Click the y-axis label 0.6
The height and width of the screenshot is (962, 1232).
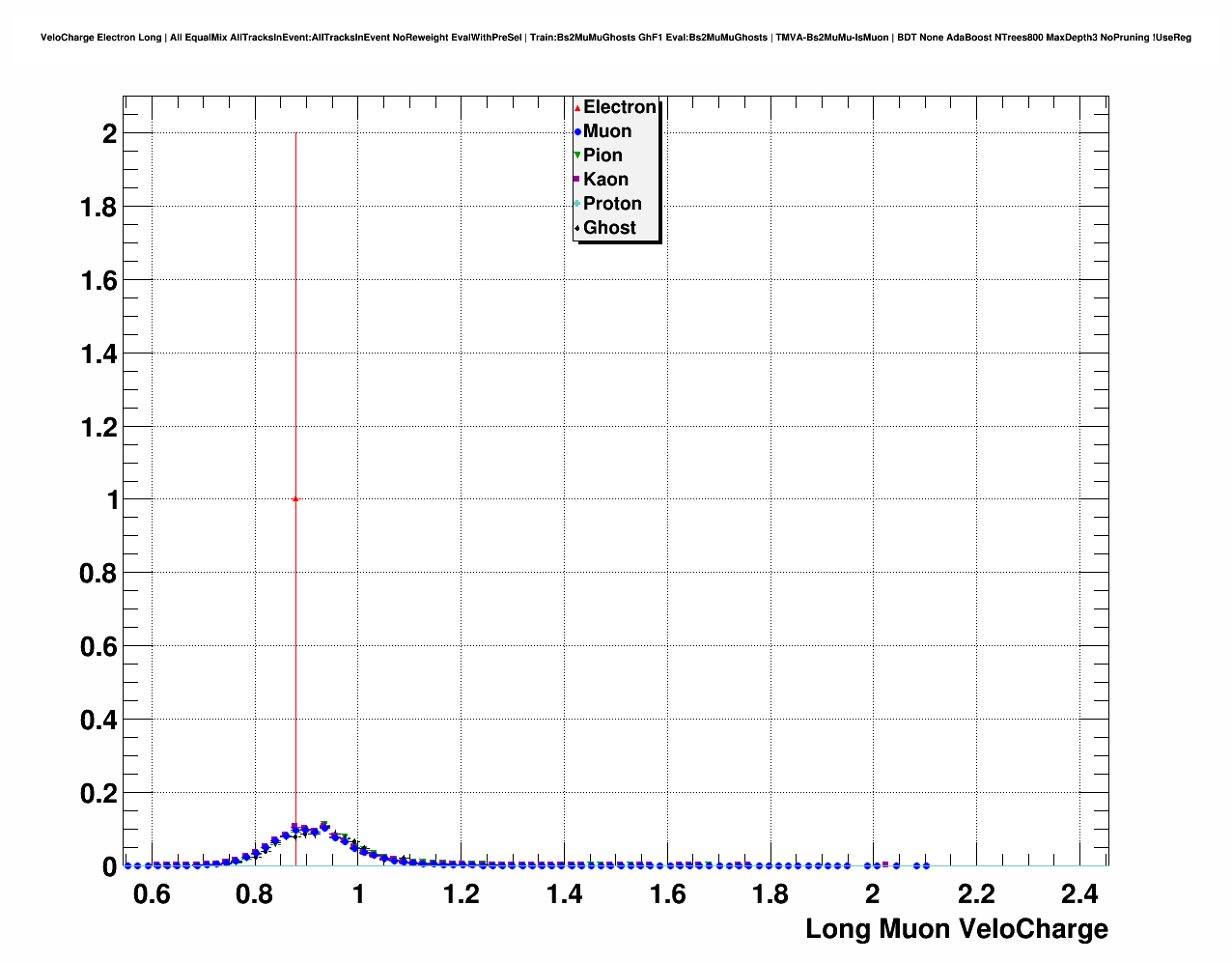pyautogui.click(x=98, y=647)
